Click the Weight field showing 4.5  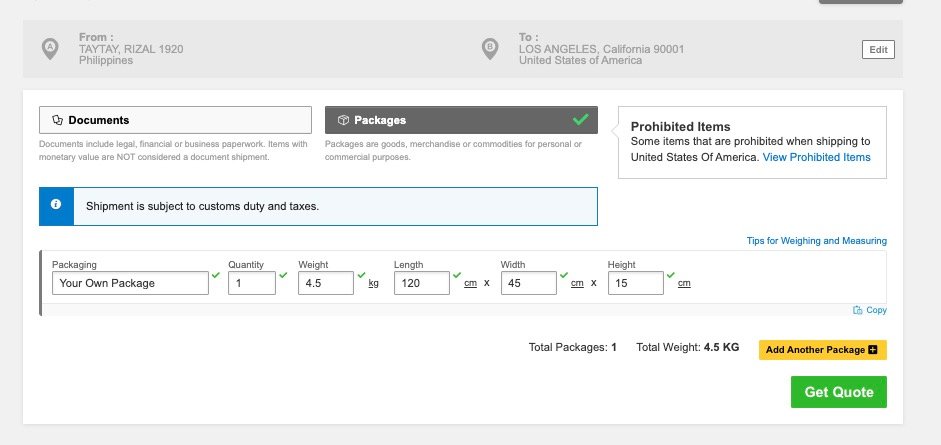(326, 283)
